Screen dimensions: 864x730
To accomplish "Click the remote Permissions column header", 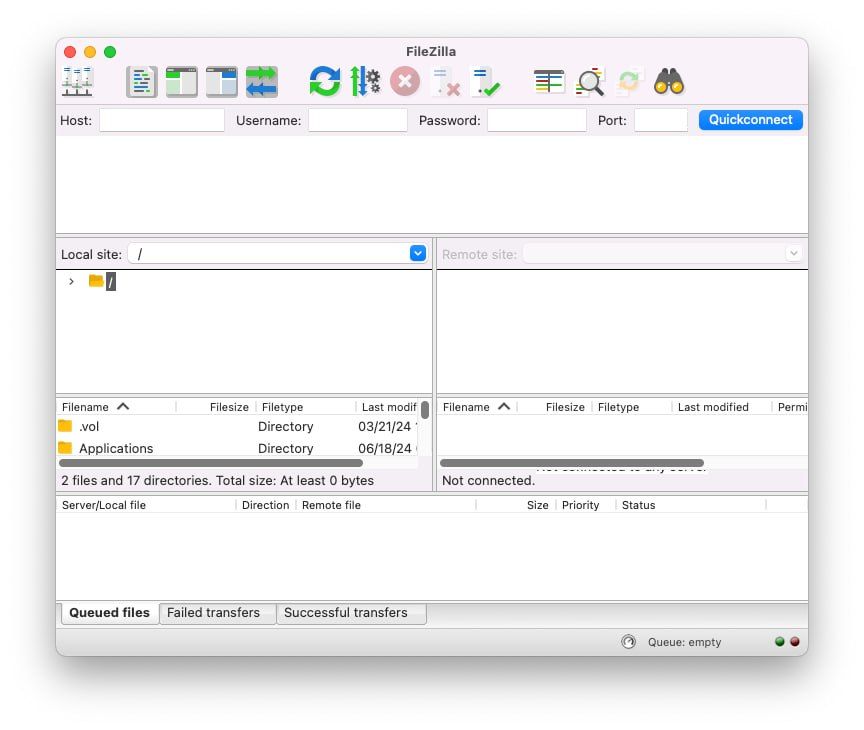I will click(791, 407).
